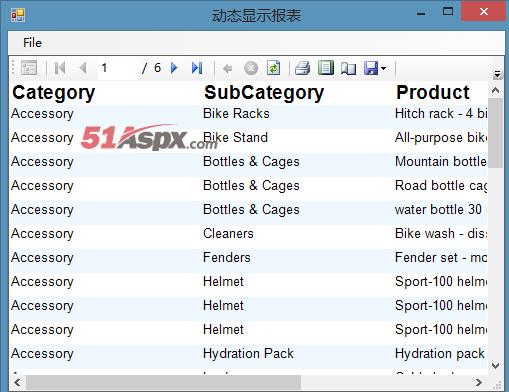Click the Mountain bottle product cell

(441, 161)
